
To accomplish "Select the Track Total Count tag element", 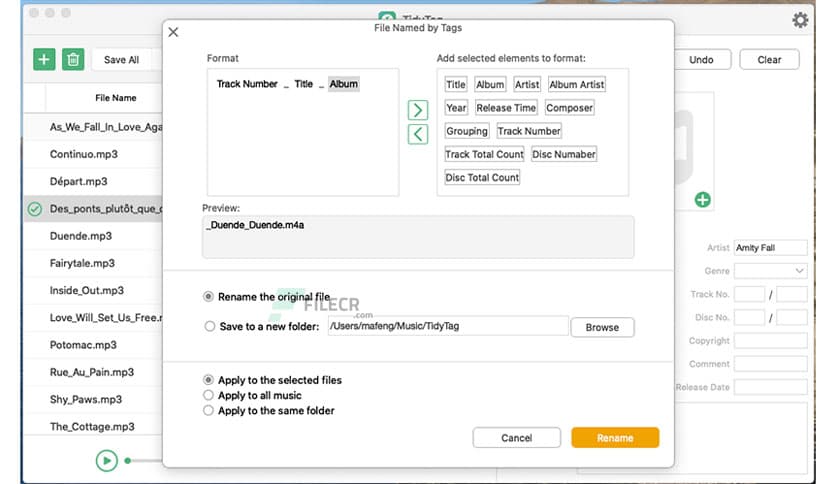I will 484,154.
